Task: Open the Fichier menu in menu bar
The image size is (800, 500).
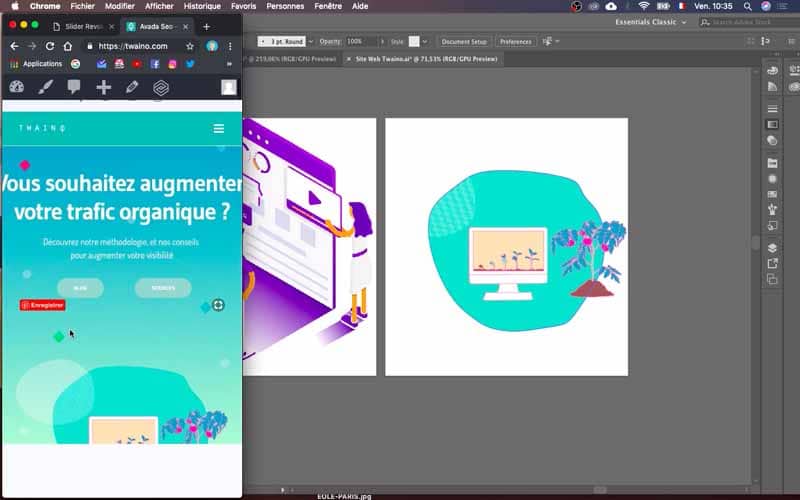Action: (x=82, y=6)
